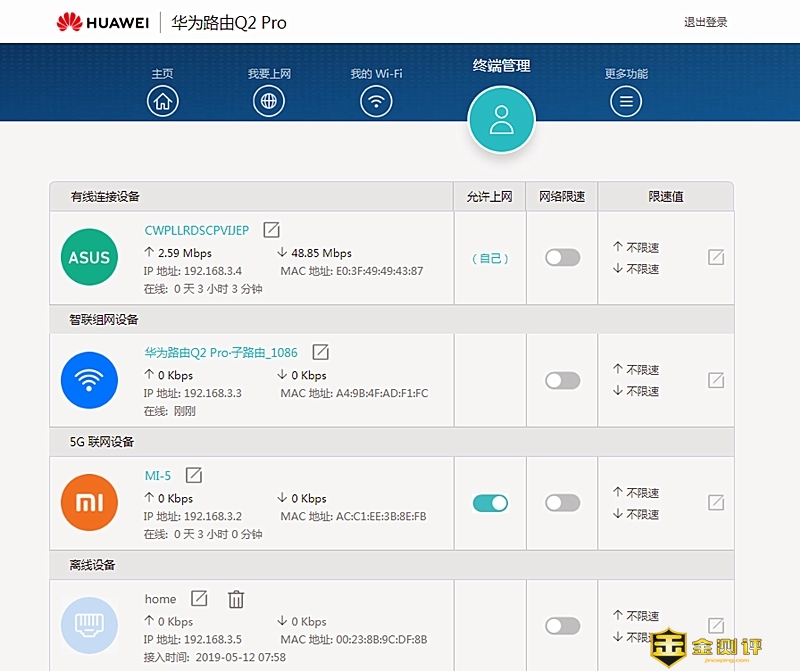Edit the CWPLLRDSCPVIJEP device name
800x671 pixels.
271,230
